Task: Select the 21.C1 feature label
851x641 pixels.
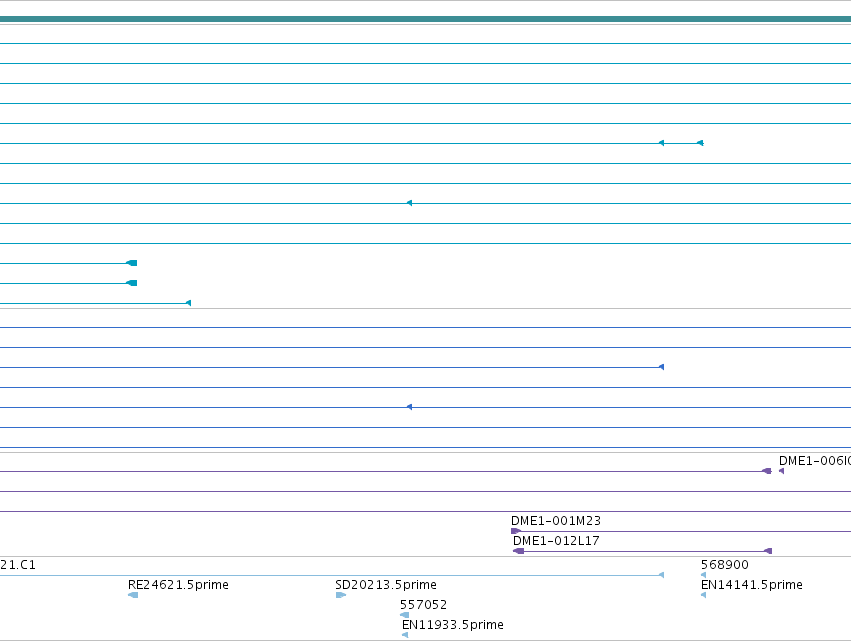Action: coord(18,564)
